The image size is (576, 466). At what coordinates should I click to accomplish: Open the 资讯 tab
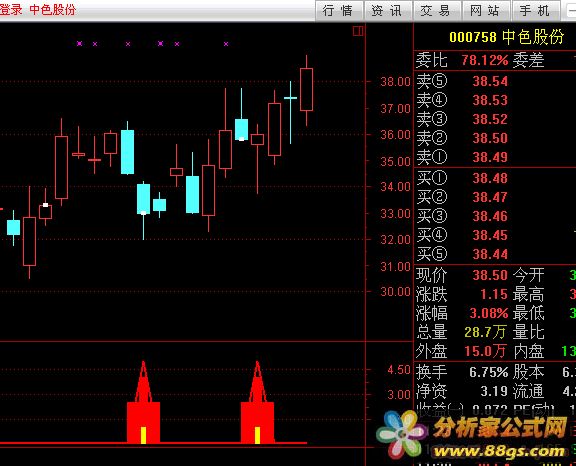coord(388,11)
